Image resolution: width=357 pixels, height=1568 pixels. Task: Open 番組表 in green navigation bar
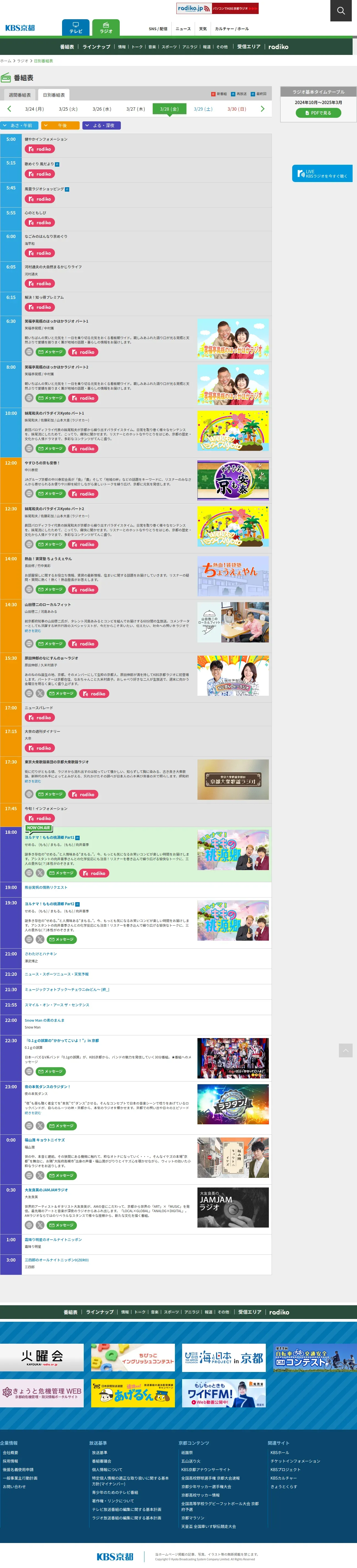67,47
